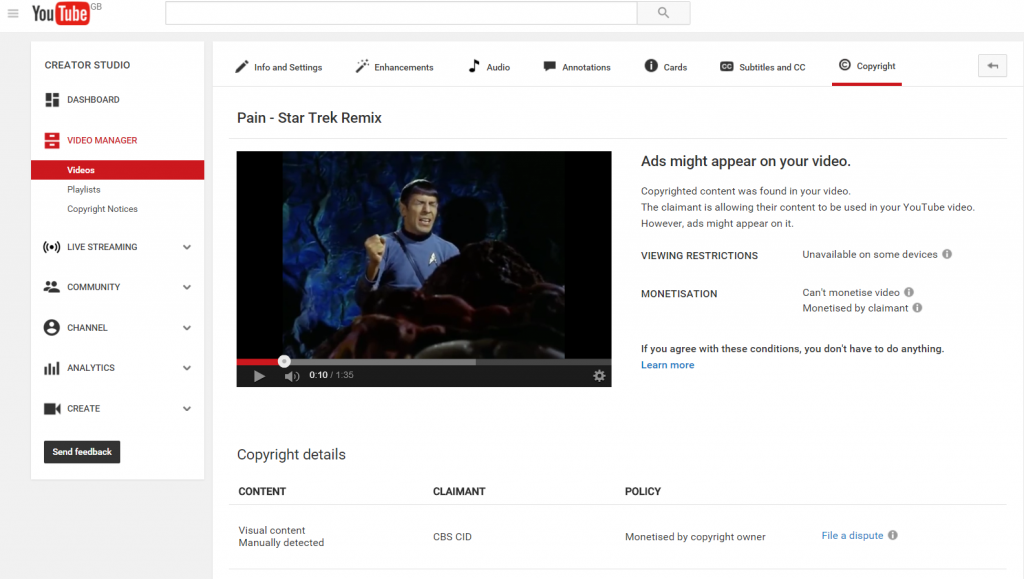Click the back arrow button

(993, 65)
